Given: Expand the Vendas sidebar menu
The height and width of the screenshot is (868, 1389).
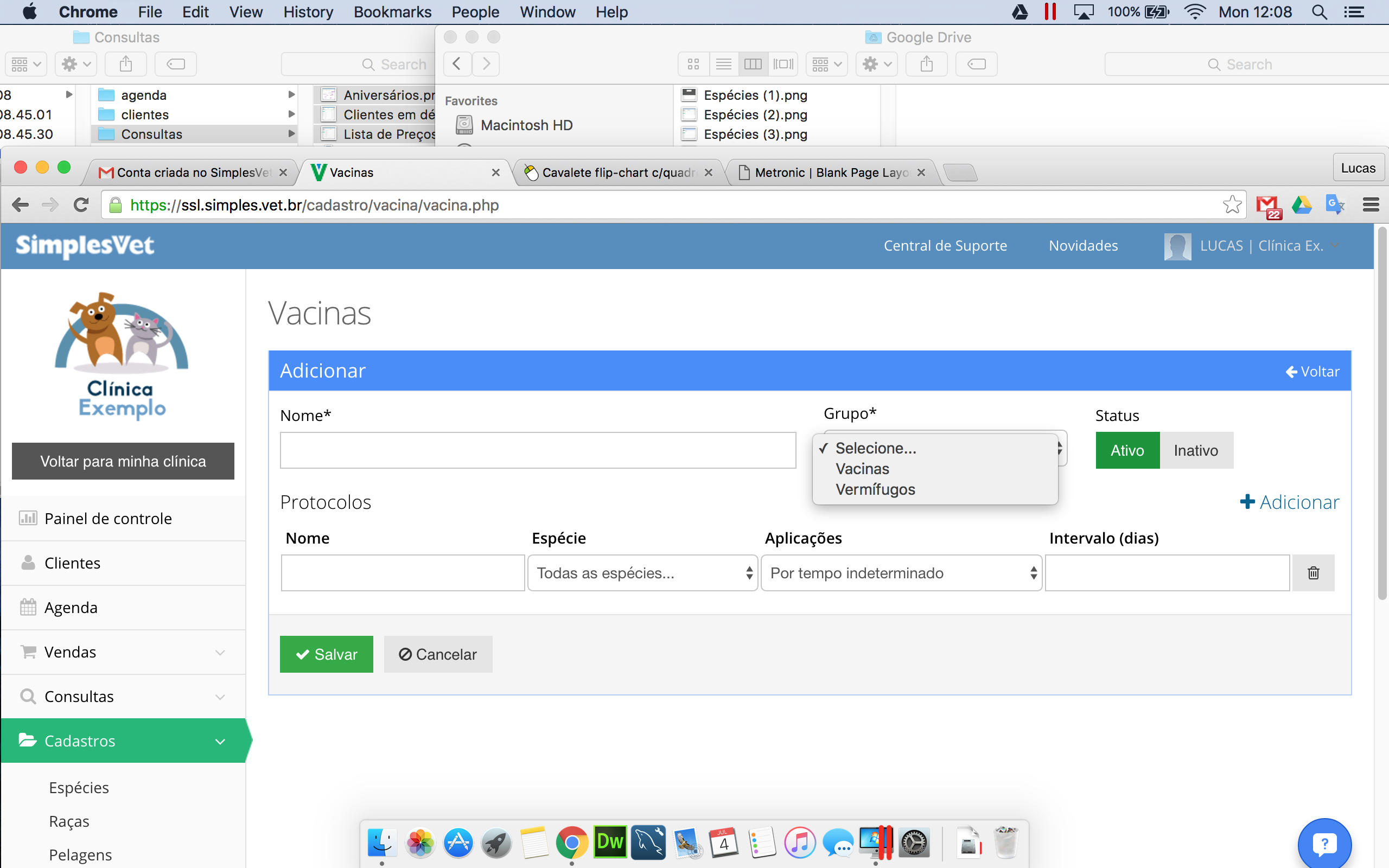Looking at the screenshot, I should point(123,652).
